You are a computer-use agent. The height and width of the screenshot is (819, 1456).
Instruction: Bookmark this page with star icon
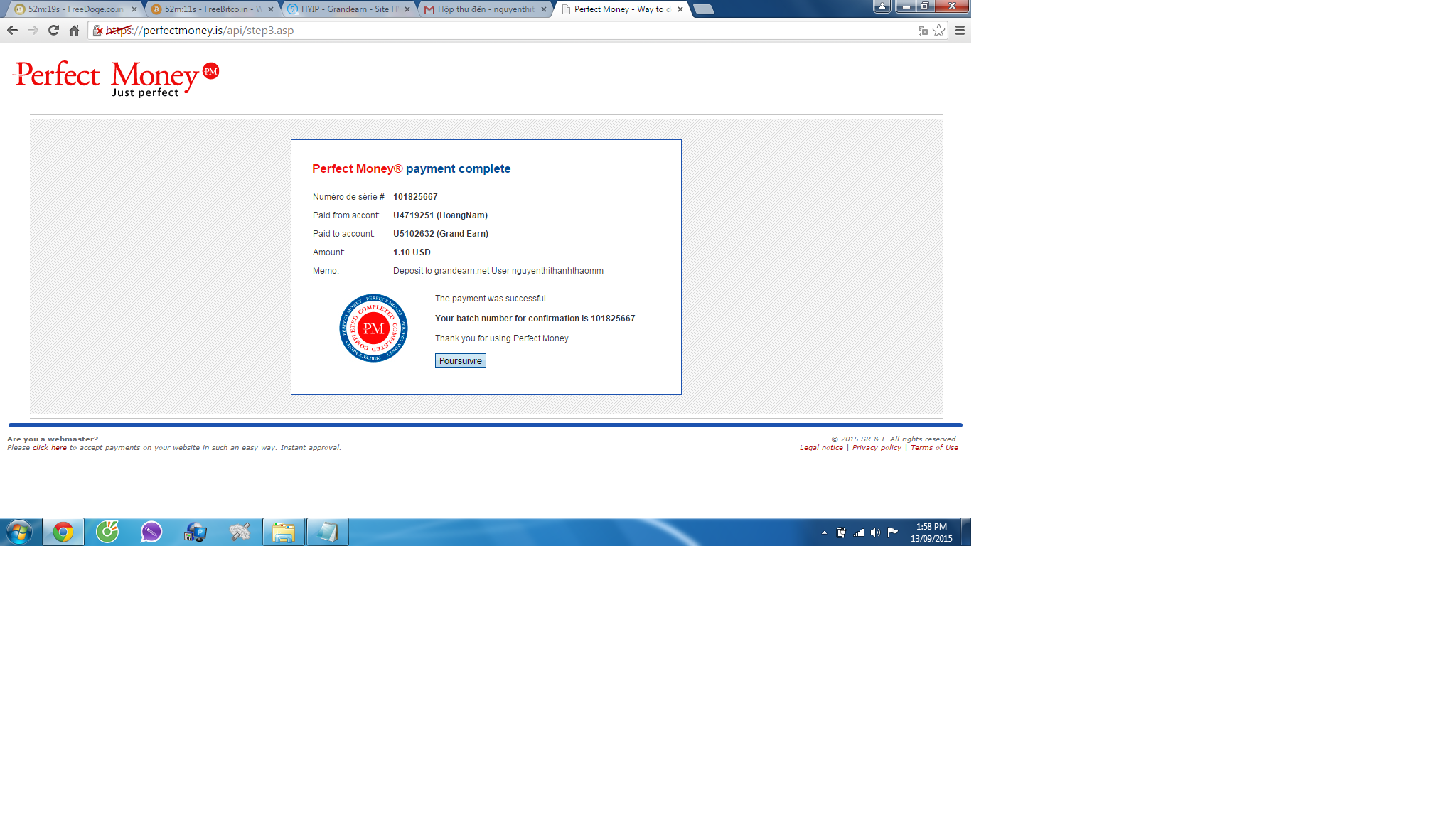[939, 30]
